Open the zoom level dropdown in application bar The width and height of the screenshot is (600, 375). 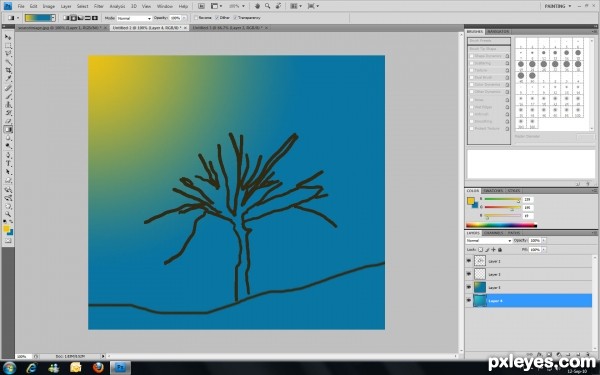(243, 6)
